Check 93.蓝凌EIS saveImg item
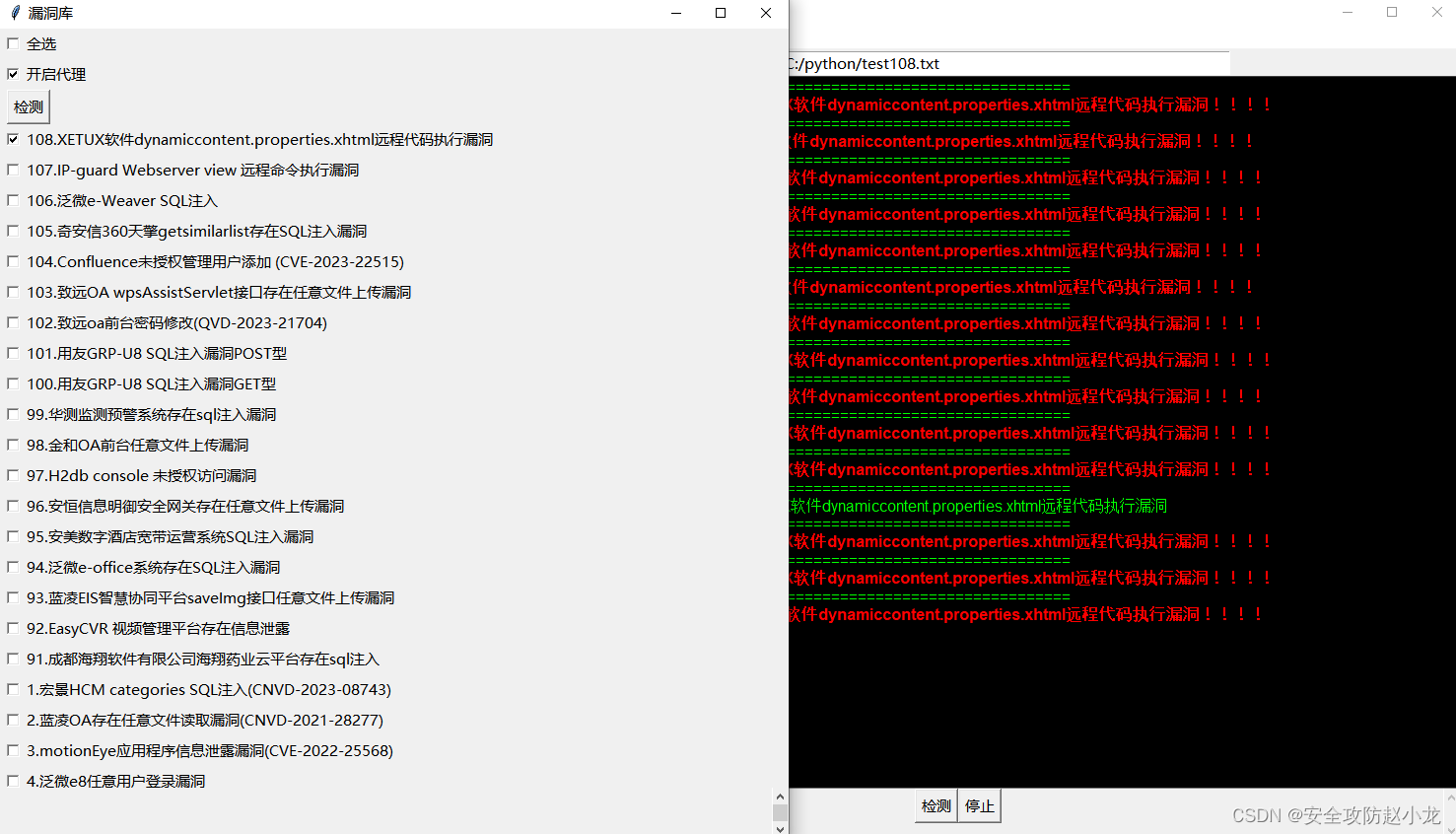1456x834 pixels. coord(13,597)
